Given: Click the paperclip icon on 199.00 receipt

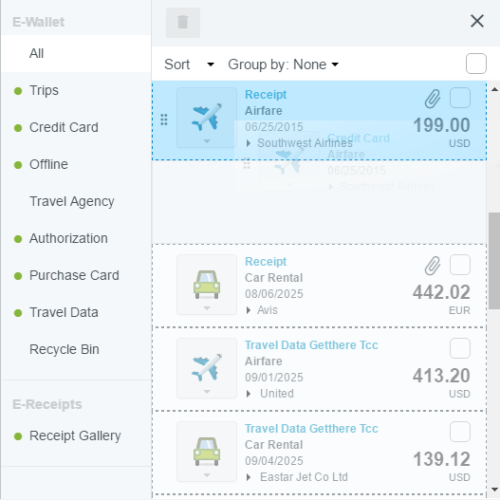Looking at the screenshot, I should 432,98.
